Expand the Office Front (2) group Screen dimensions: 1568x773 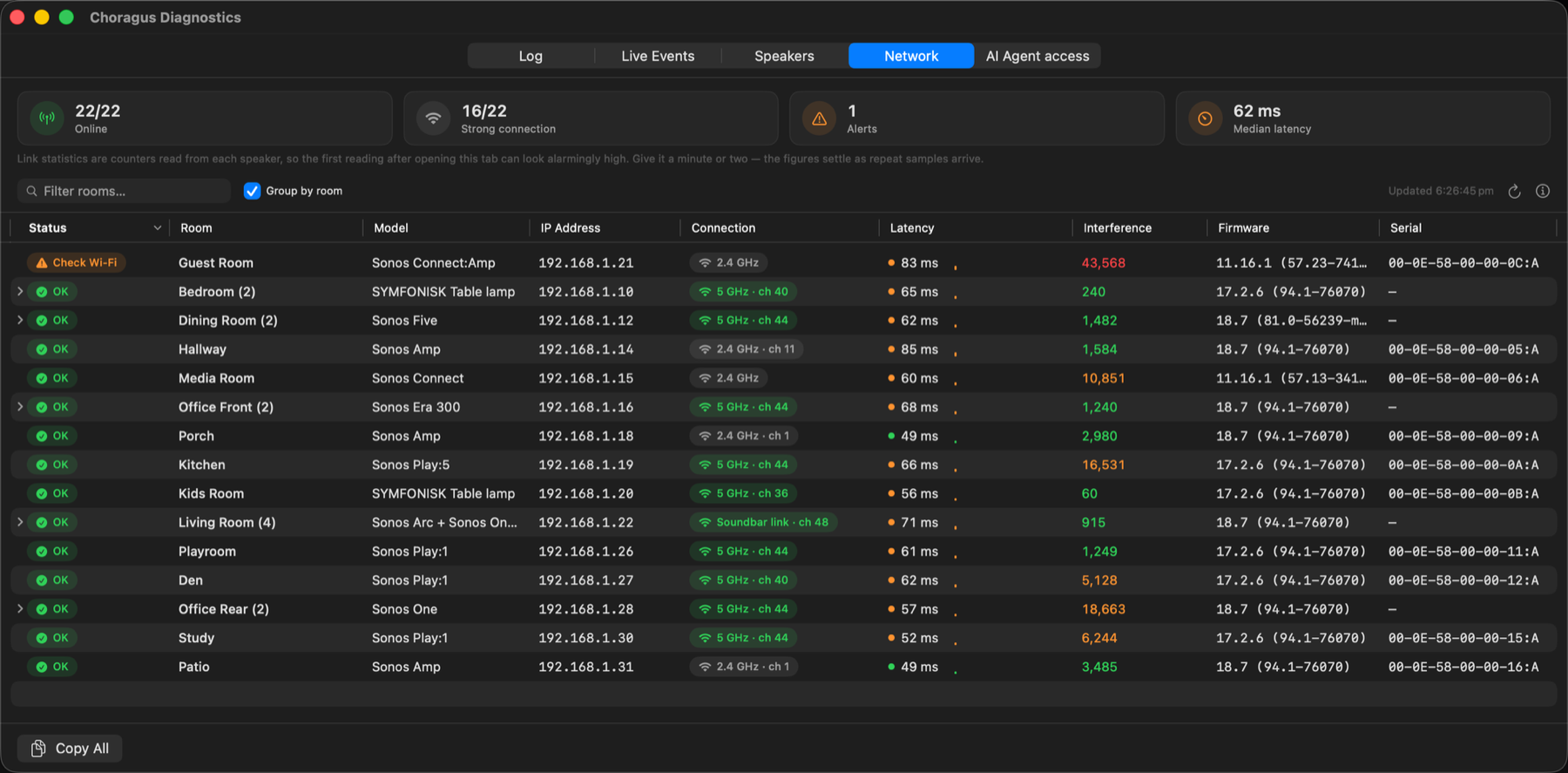[20, 407]
